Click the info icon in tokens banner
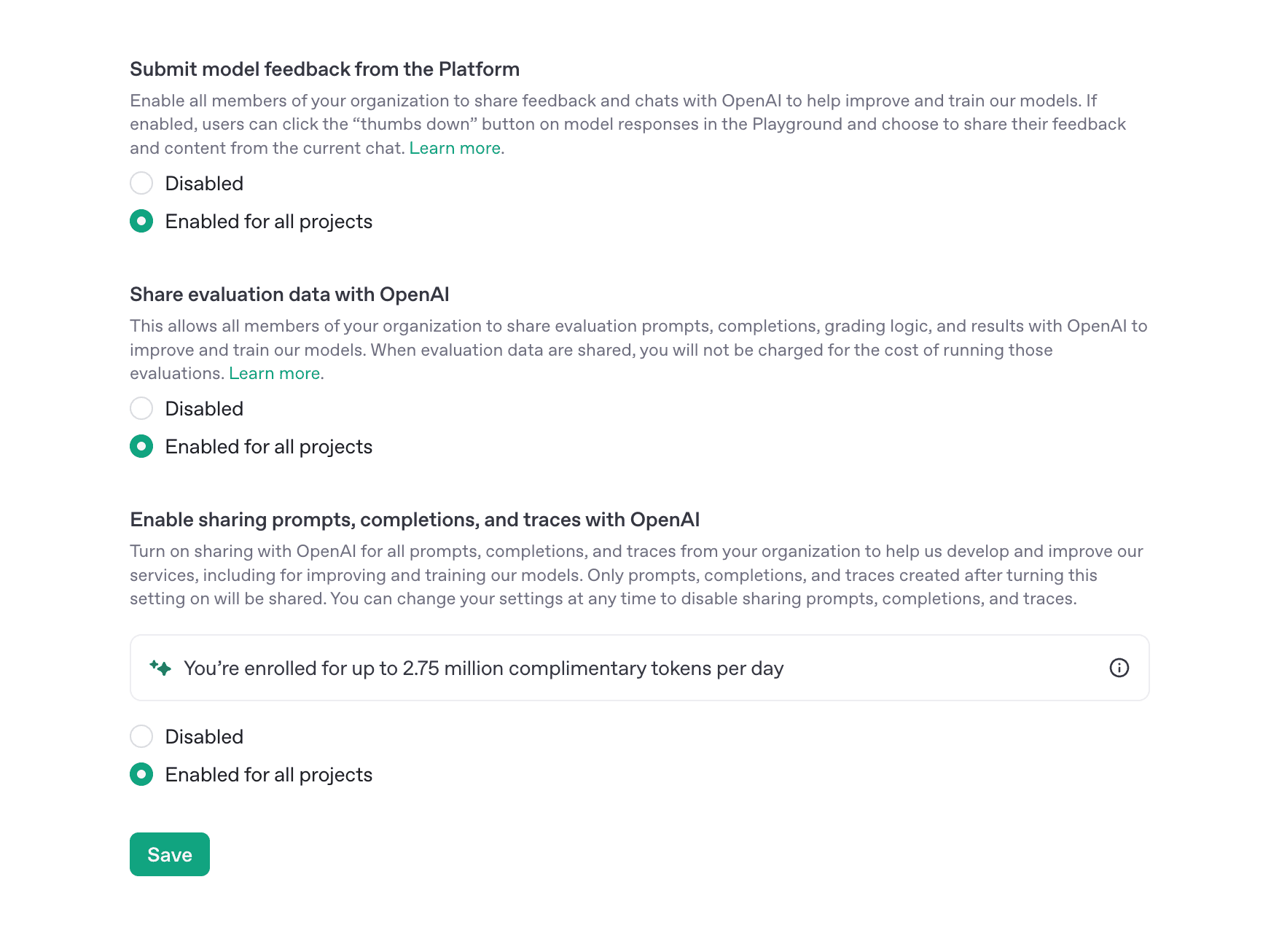This screenshot has height=952, width=1271. tap(1119, 668)
